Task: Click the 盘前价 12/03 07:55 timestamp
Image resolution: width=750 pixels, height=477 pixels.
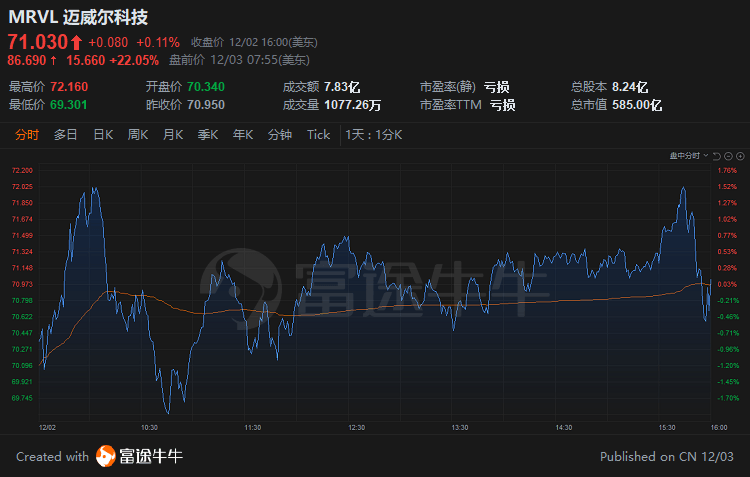Action: [x=239, y=60]
